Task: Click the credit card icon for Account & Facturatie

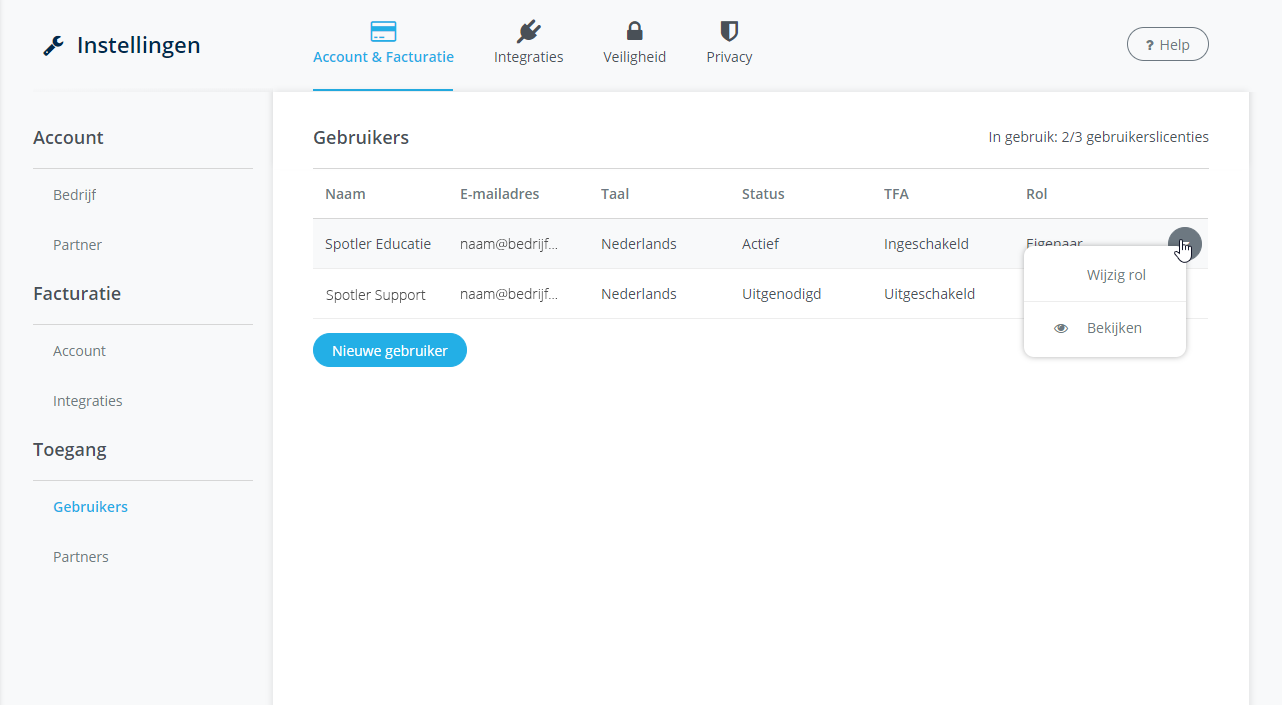Action: 383,31
